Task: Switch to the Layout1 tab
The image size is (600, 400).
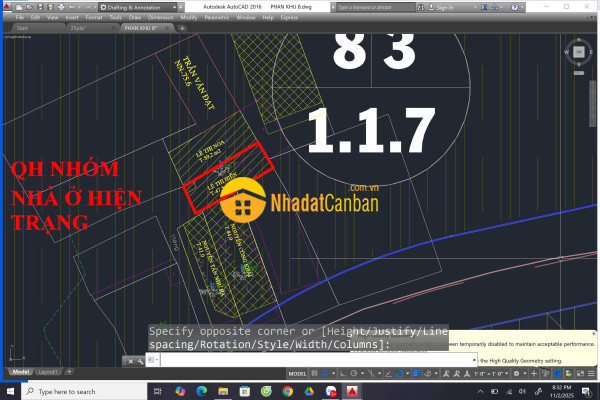Action: [x=51, y=372]
